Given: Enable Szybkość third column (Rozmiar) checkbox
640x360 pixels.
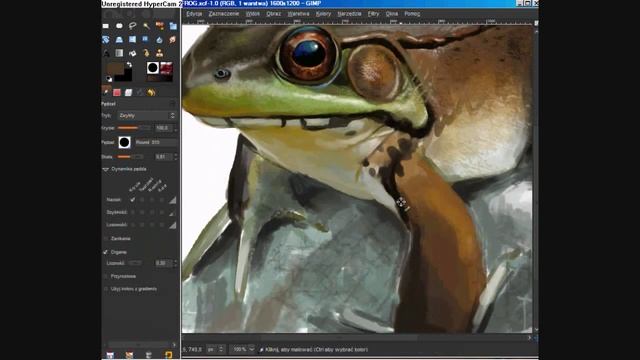Looking at the screenshot, I should pos(152,213).
